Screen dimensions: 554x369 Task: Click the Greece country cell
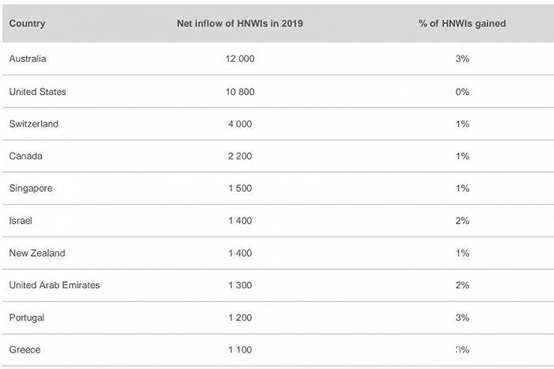click(25, 350)
